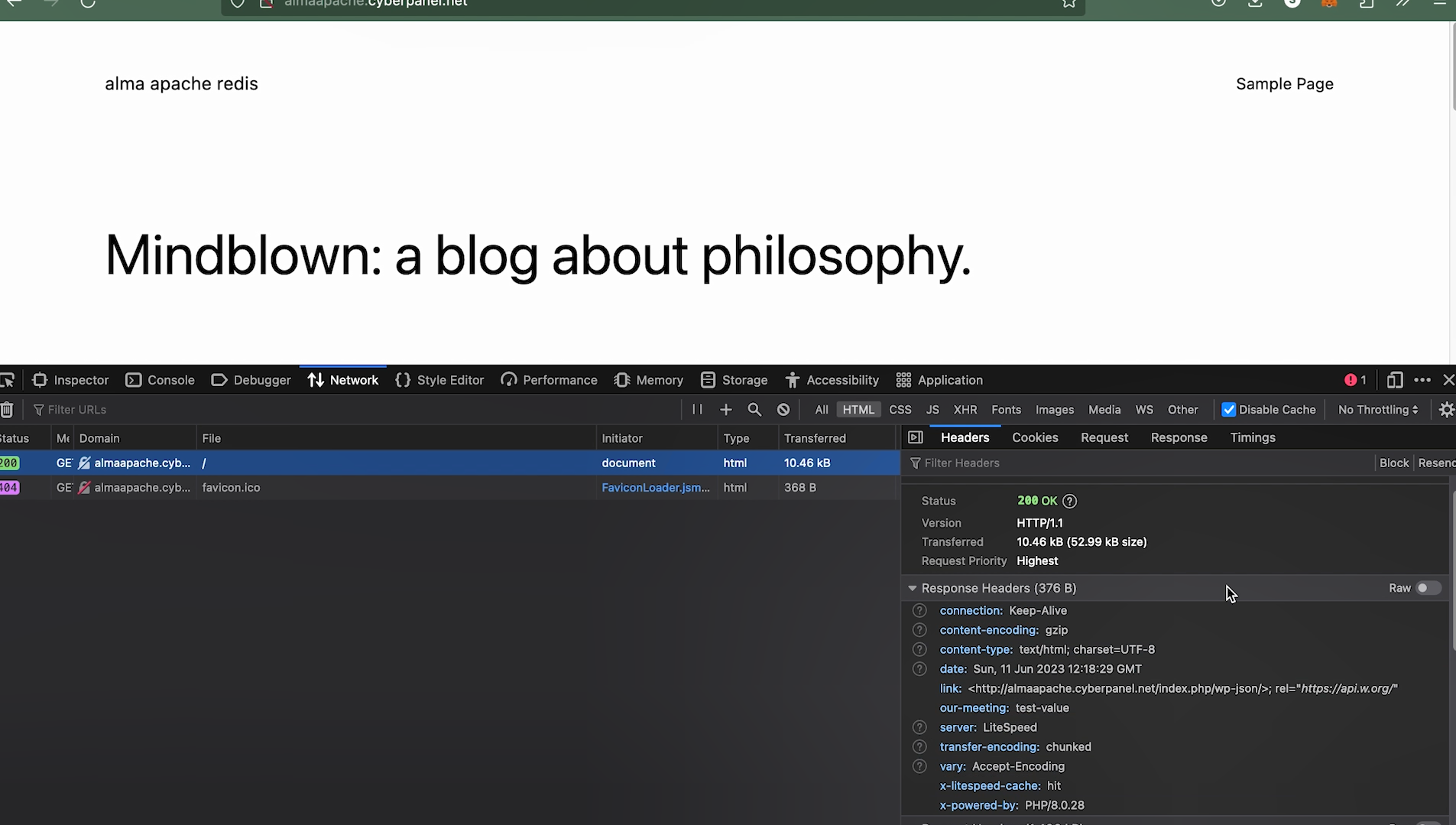Image resolution: width=1456 pixels, height=825 pixels.
Task: Click the clear network log trash icon
Action: pyautogui.click(x=7, y=410)
